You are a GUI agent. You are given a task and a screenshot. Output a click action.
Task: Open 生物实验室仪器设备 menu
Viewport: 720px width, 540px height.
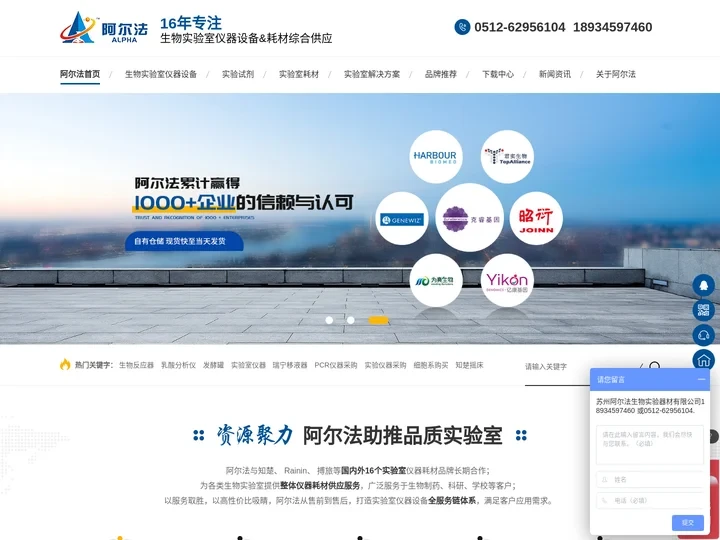click(x=161, y=74)
